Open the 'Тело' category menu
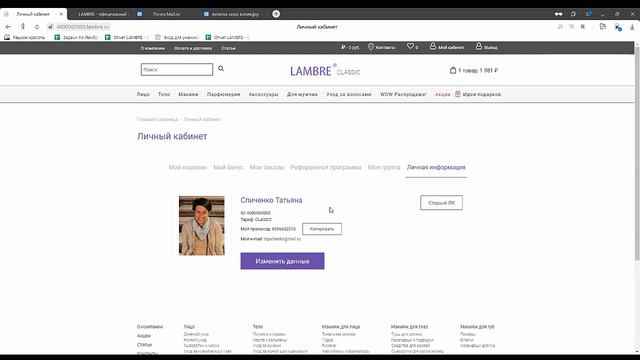640x360 pixels. (x=164, y=94)
